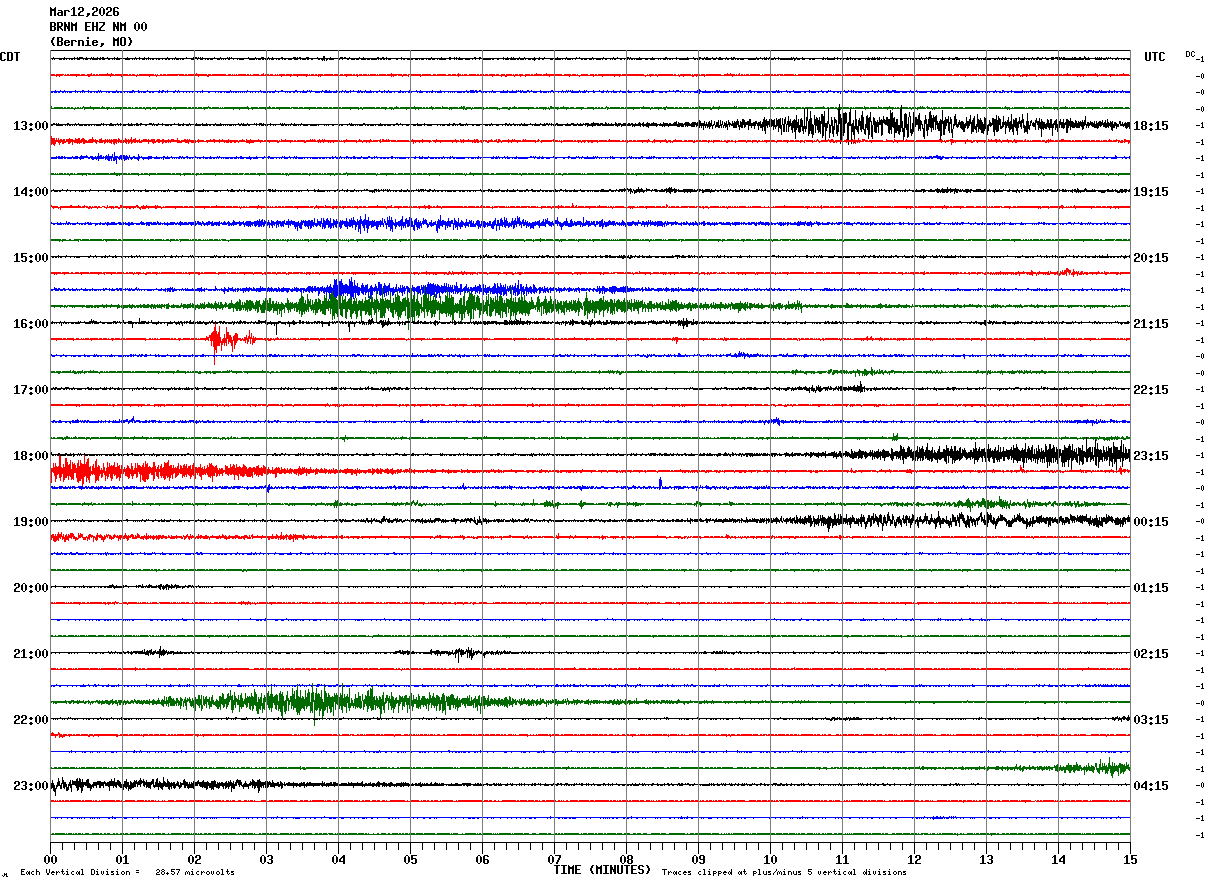Select the 21:00 CDT row label
The image size is (1210, 886).
[x=31, y=654]
